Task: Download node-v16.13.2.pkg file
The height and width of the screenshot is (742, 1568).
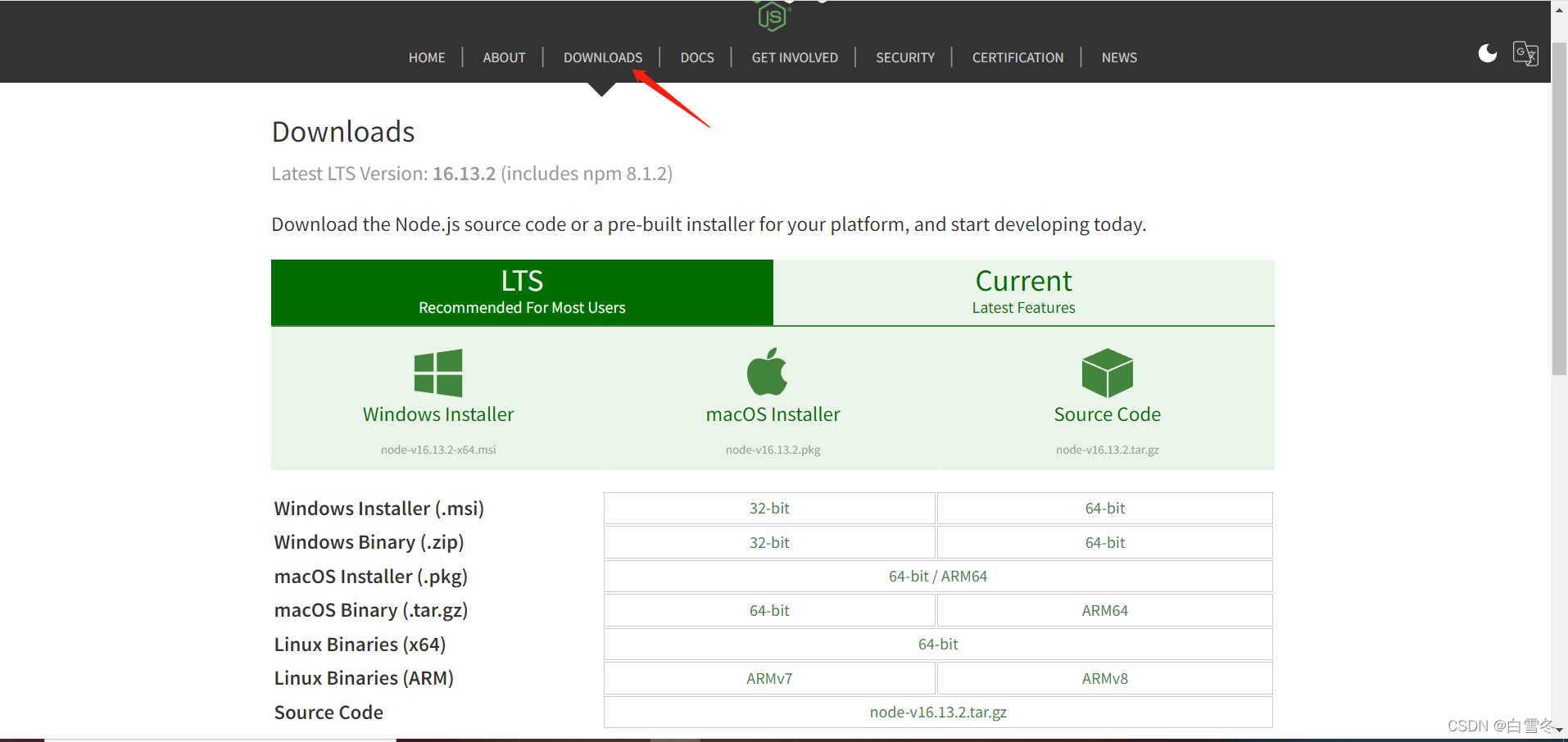Action: (773, 450)
